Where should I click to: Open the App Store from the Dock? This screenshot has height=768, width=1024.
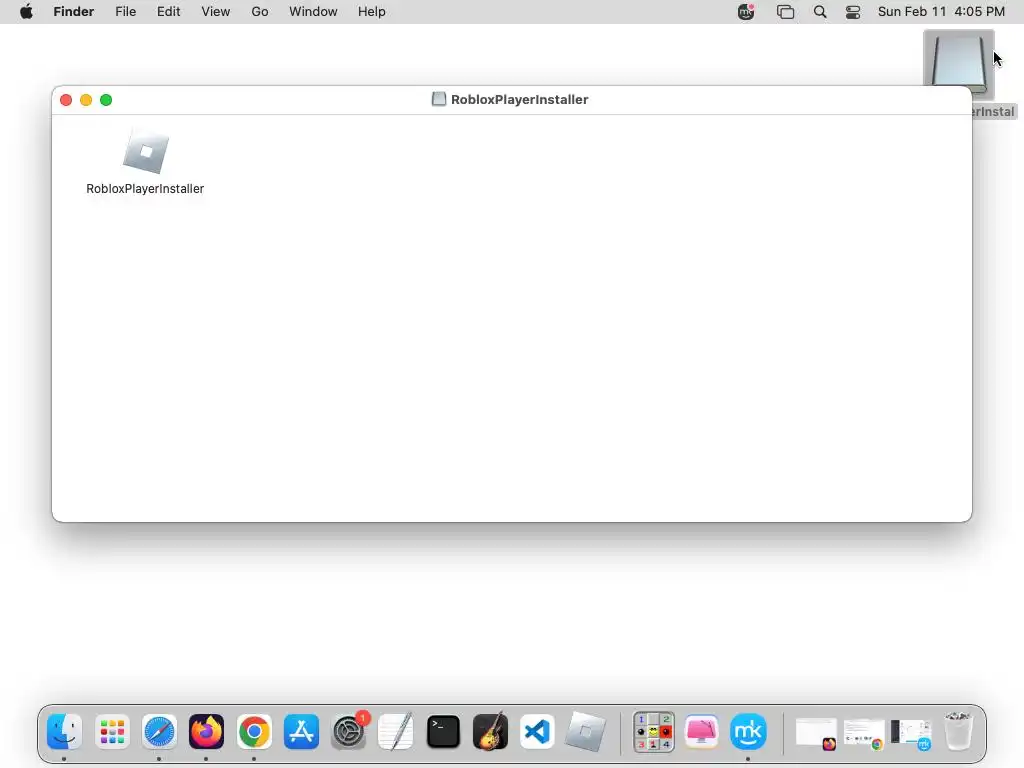click(x=301, y=731)
